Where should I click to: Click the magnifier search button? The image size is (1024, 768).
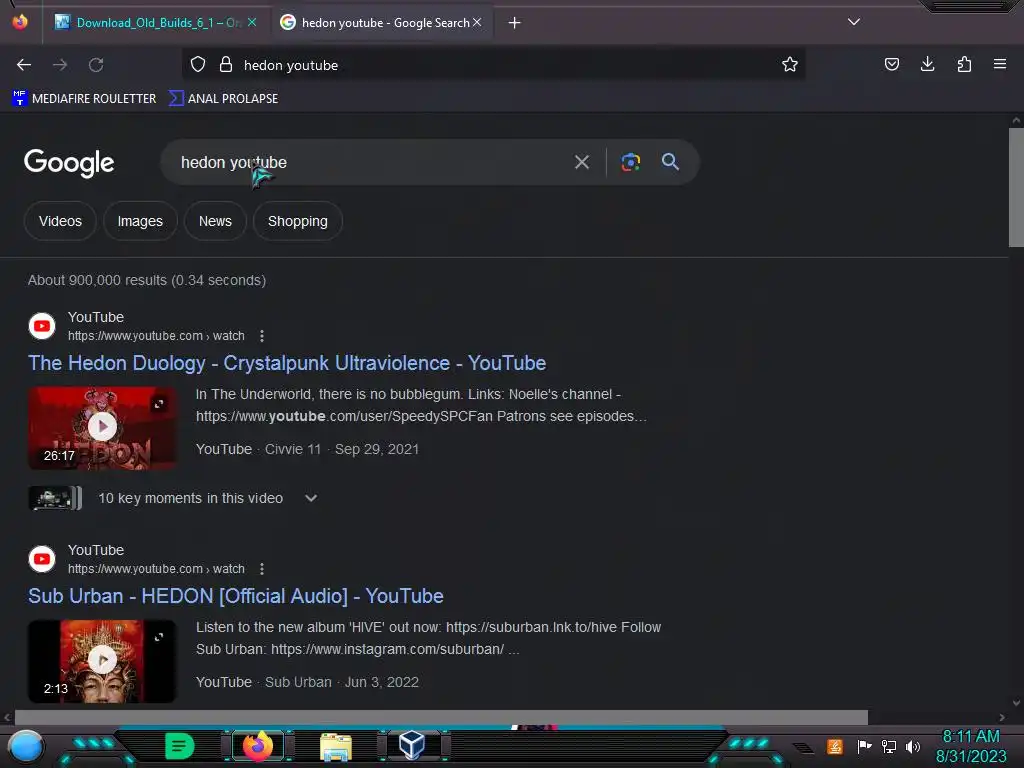[x=670, y=162]
